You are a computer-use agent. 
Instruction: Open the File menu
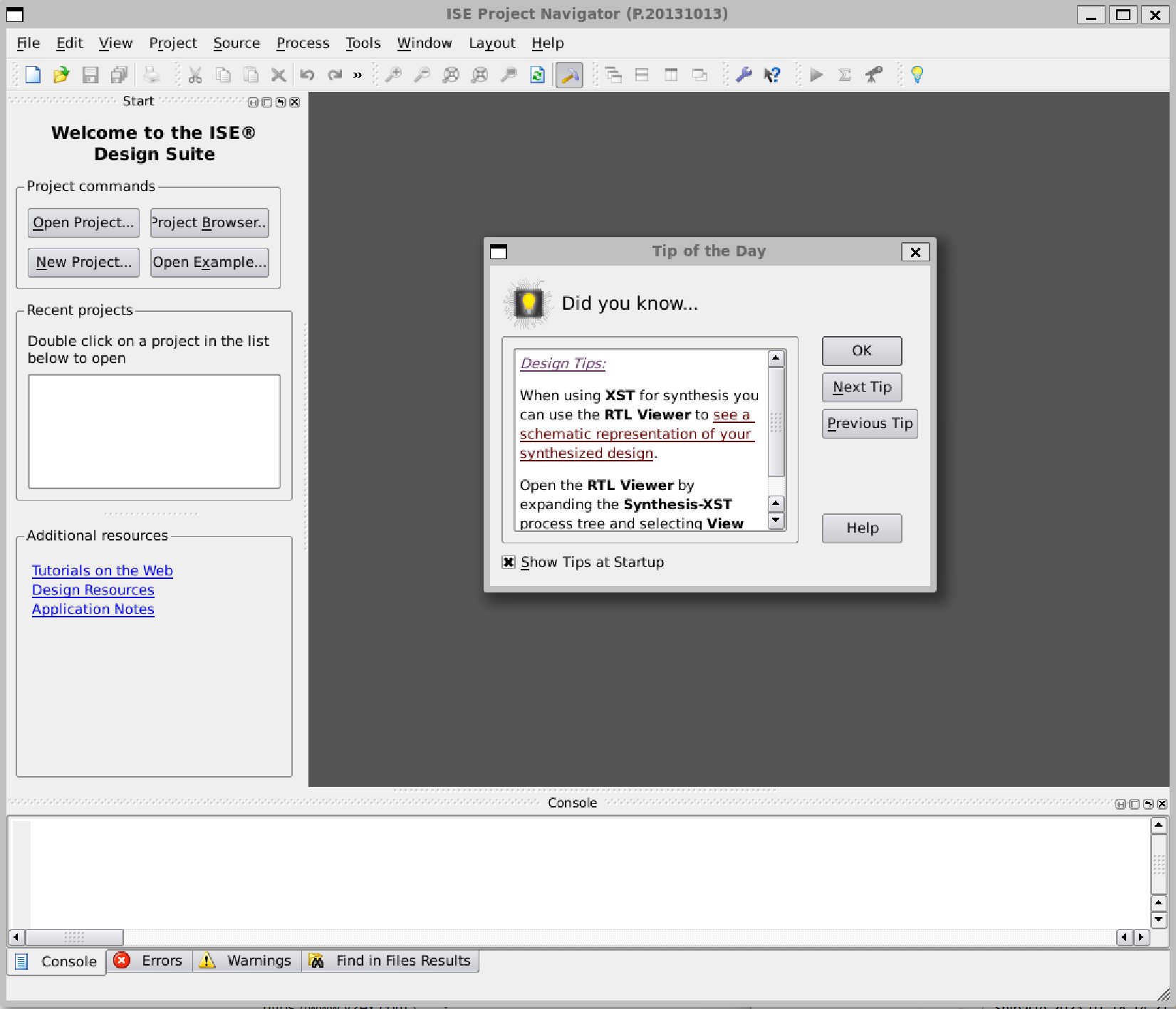point(28,43)
